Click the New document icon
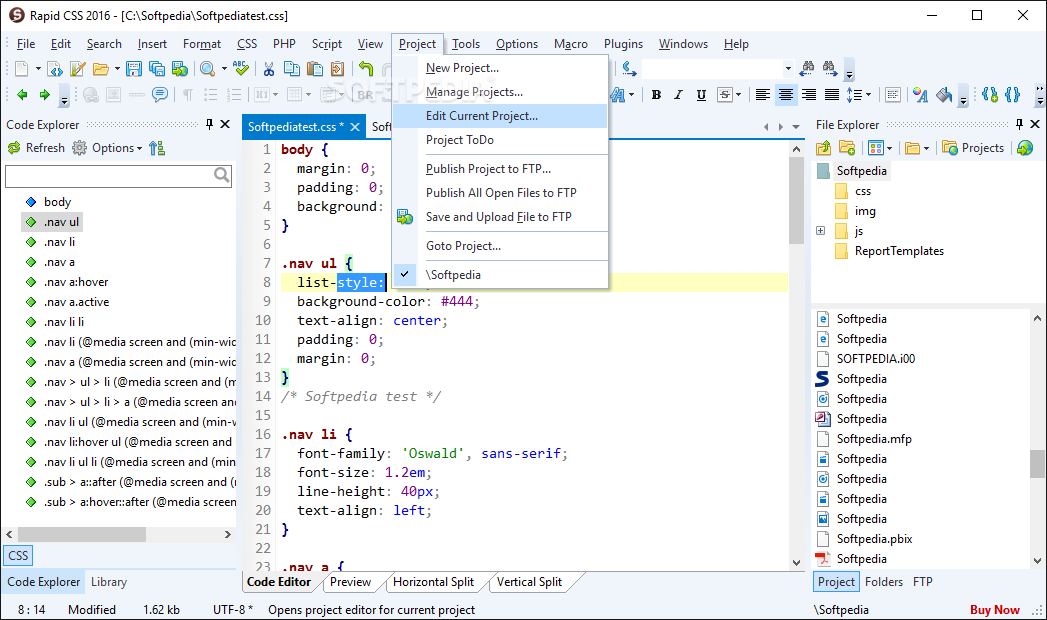Viewport: 1047px width, 620px height. pyautogui.click(x=21, y=69)
